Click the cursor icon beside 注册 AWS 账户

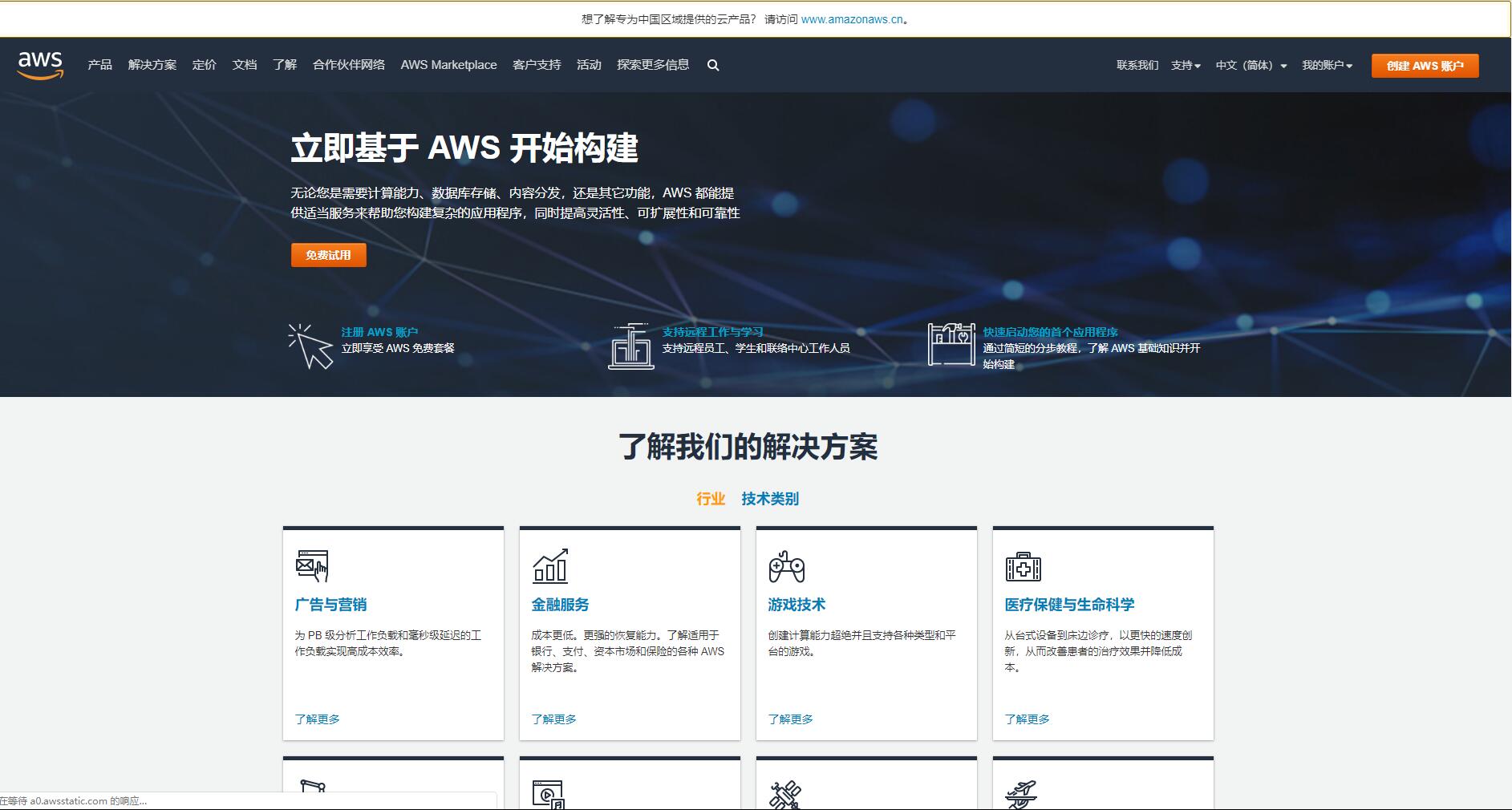coord(310,346)
